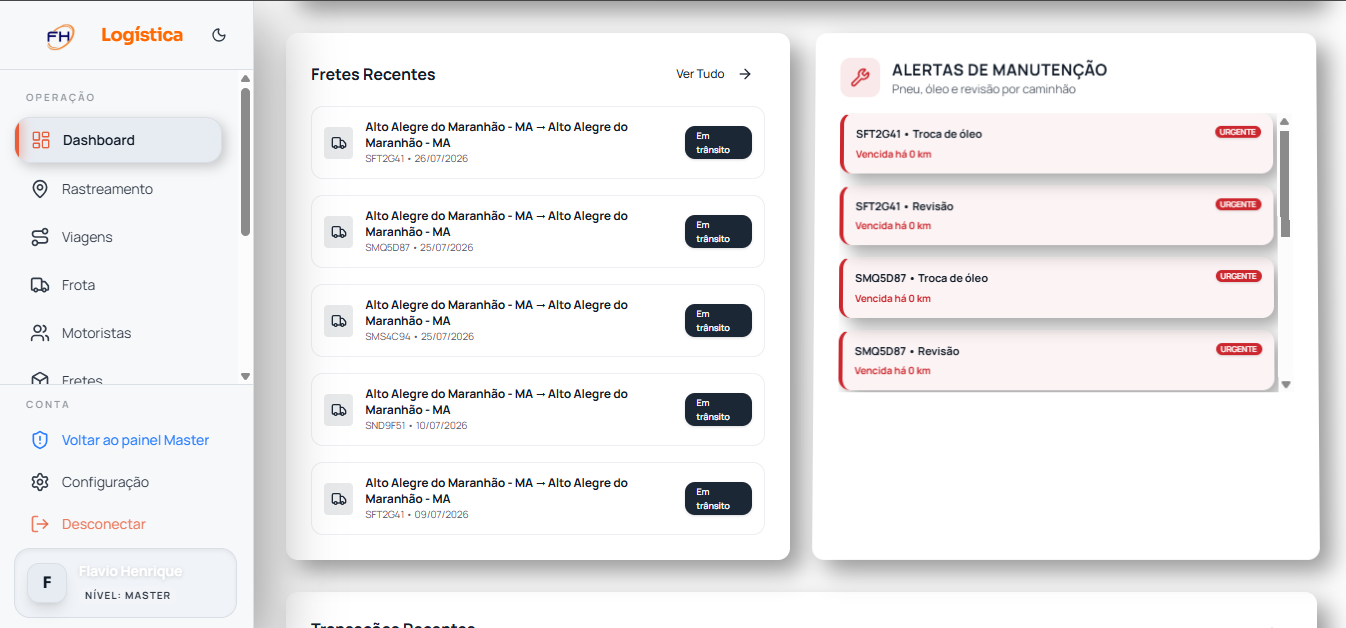1346x628 pixels.
Task: Click Em trânsito badge for SMS4C94 freight
Action: (x=718, y=321)
